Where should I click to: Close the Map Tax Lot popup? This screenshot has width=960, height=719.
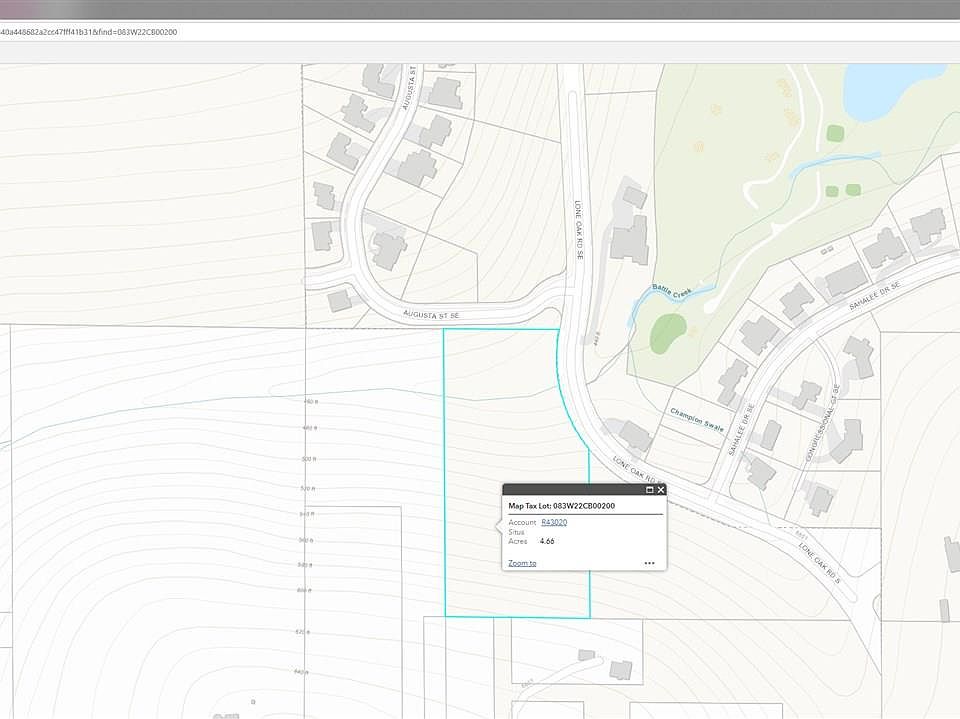click(661, 490)
